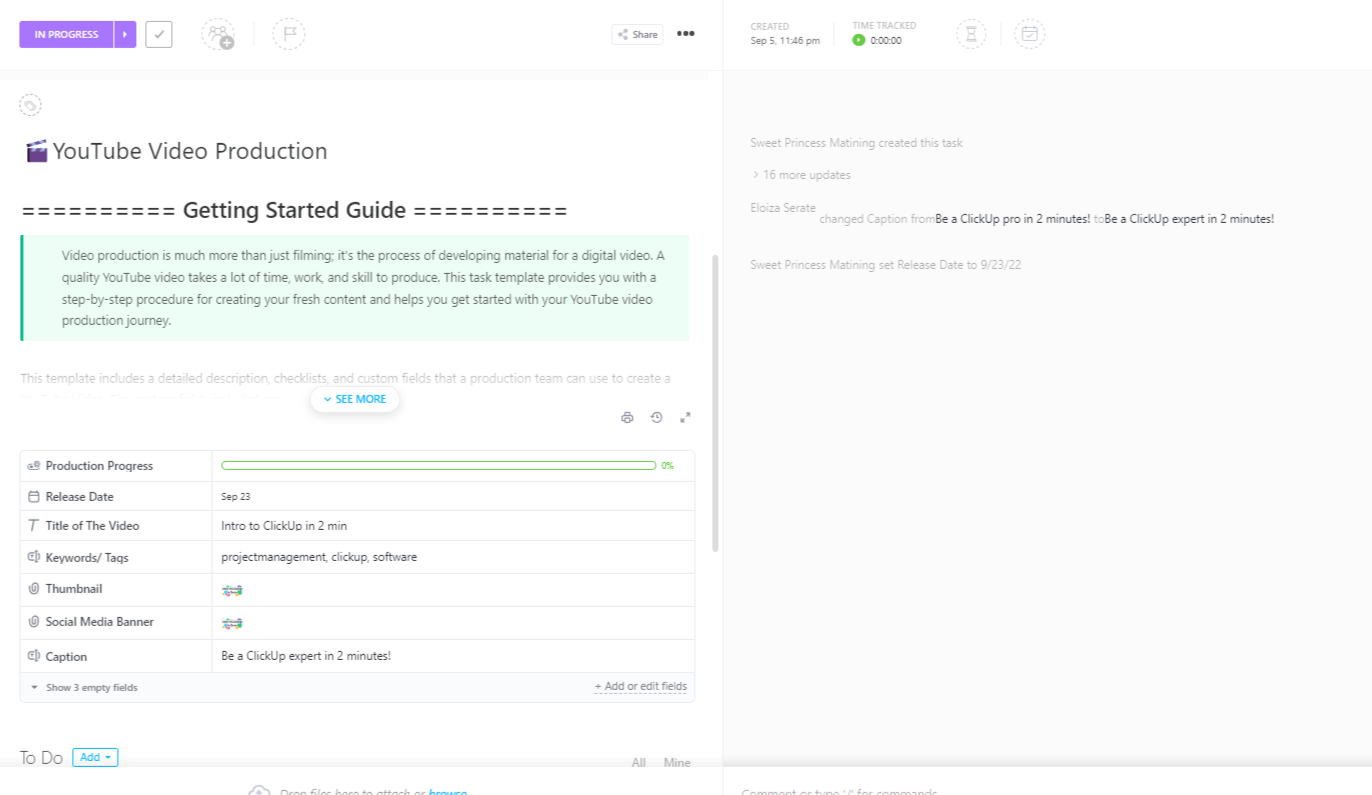The height and width of the screenshot is (795, 1372).
Task: Set priority with the flag icon
Action: tap(289, 34)
